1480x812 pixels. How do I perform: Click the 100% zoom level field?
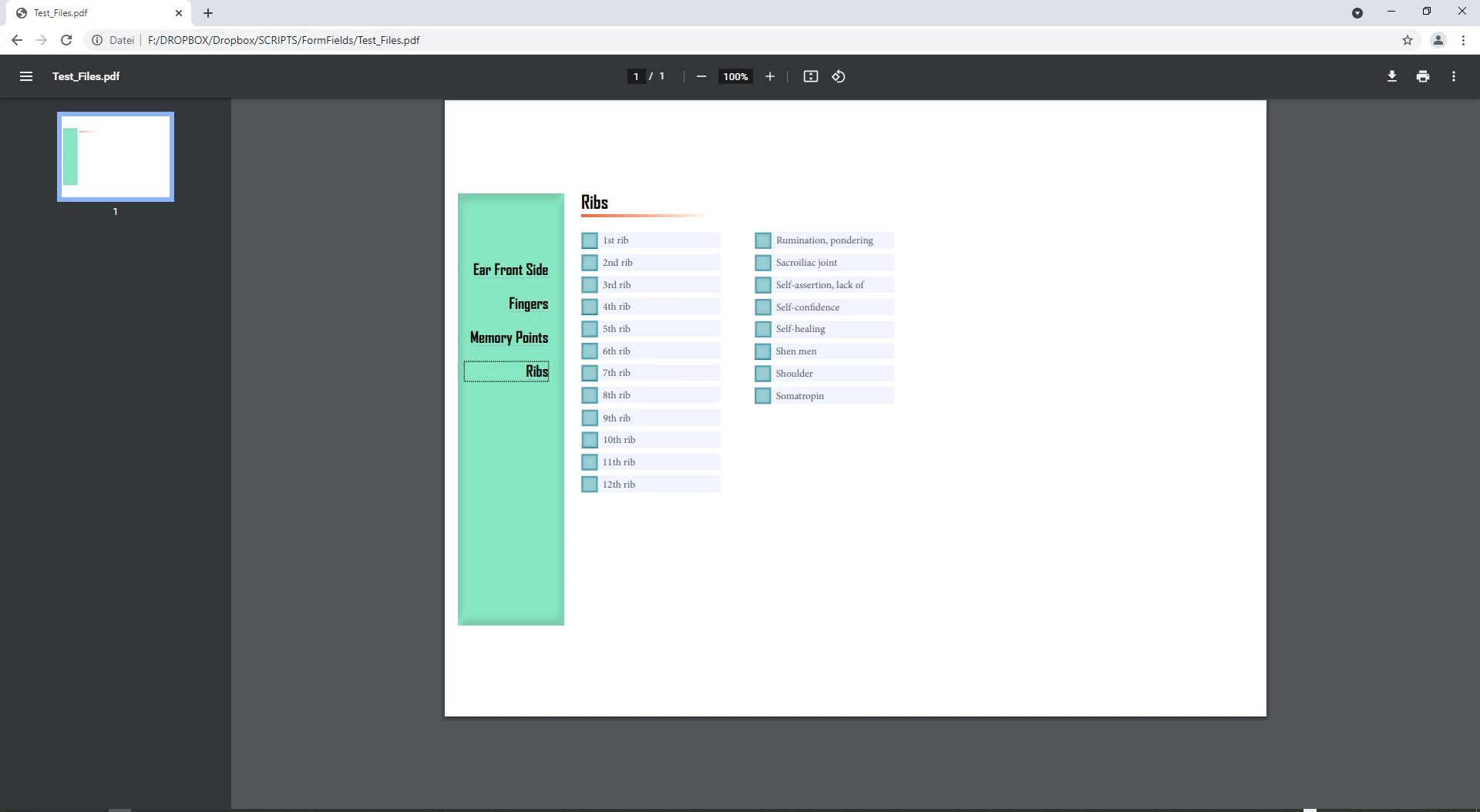pos(735,76)
